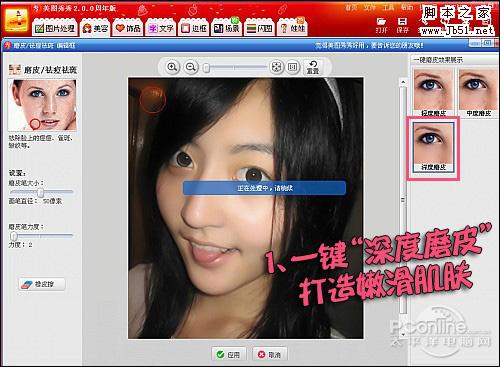Select the 中度磨皮 thumbnail

(478, 92)
